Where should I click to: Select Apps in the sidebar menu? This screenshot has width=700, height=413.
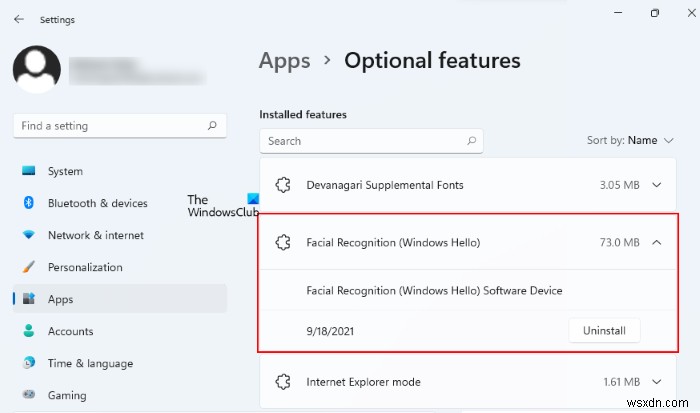60,299
